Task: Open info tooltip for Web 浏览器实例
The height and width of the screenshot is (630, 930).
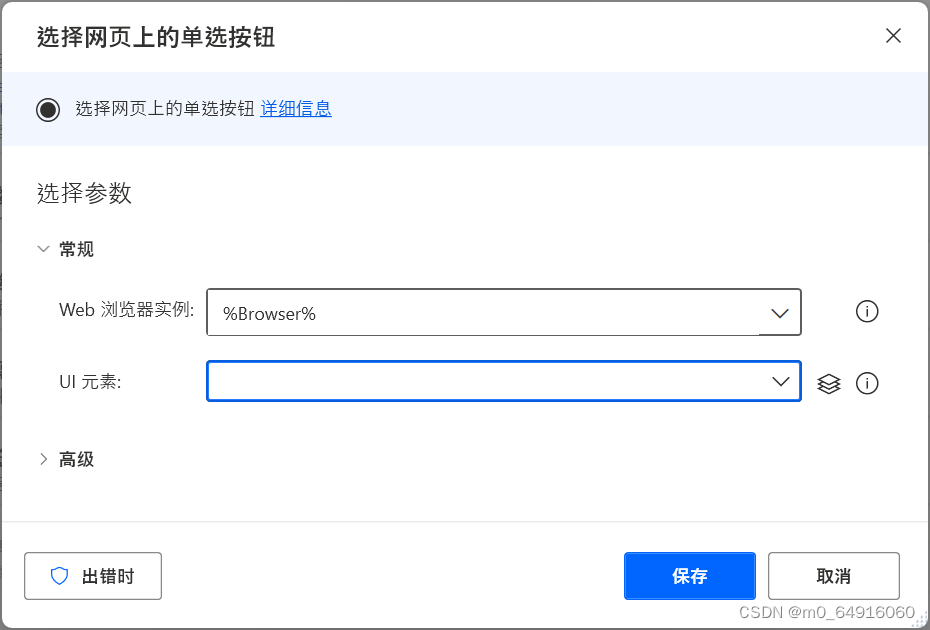Action: coord(867,312)
